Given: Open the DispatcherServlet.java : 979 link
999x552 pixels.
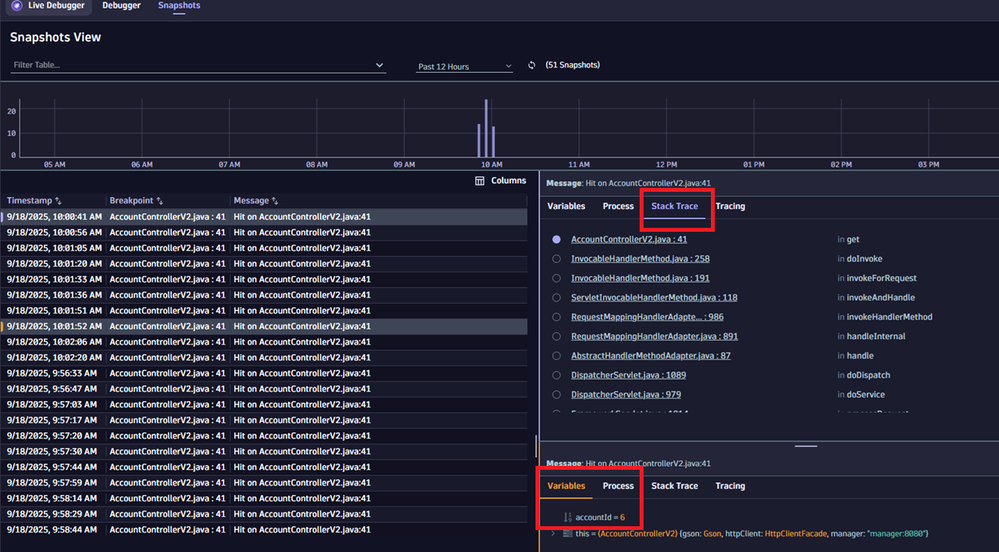Looking at the screenshot, I should [x=626, y=395].
